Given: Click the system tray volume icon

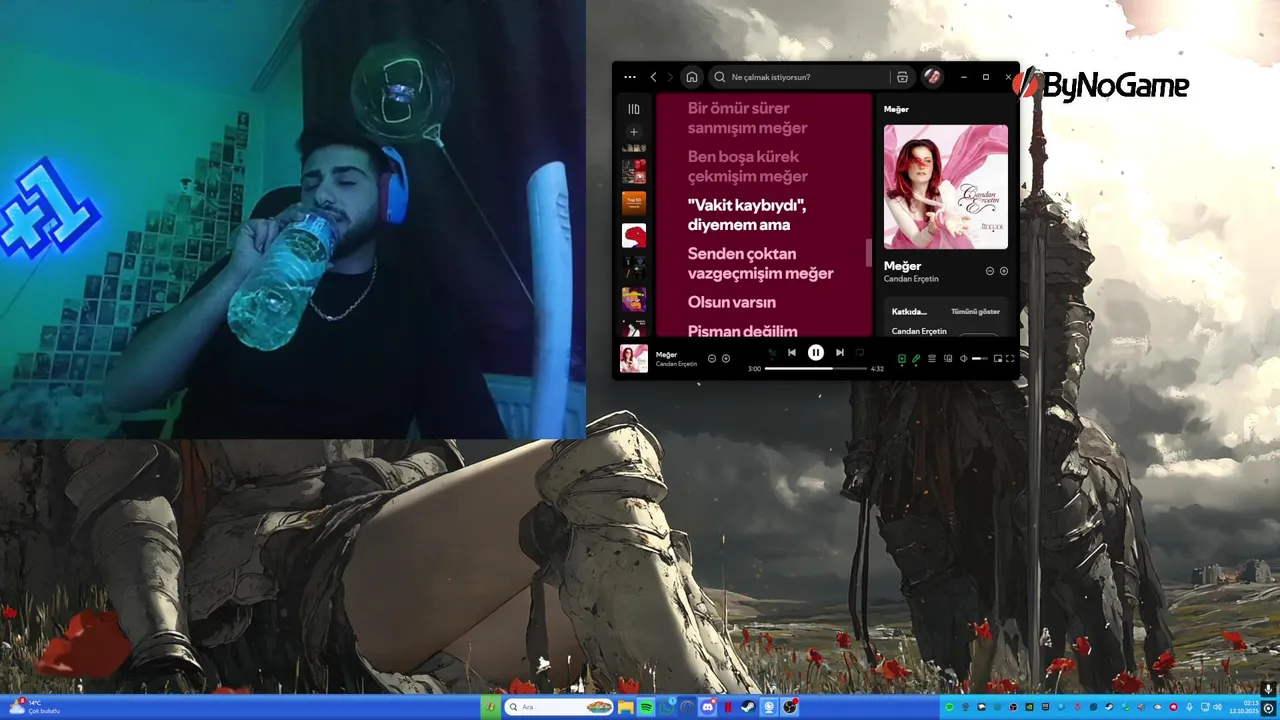Looking at the screenshot, I should point(1217,707).
